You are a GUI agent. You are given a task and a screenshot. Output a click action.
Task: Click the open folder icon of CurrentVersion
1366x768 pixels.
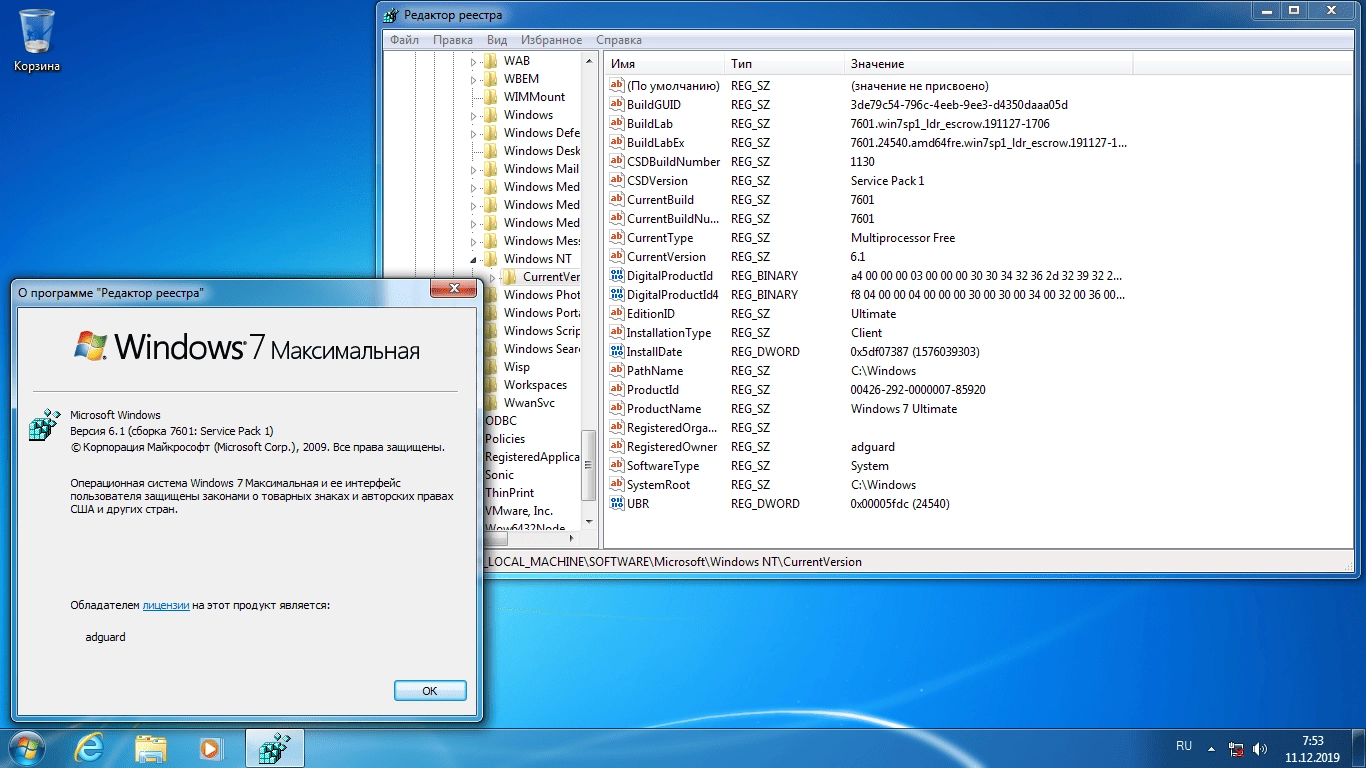[510, 277]
